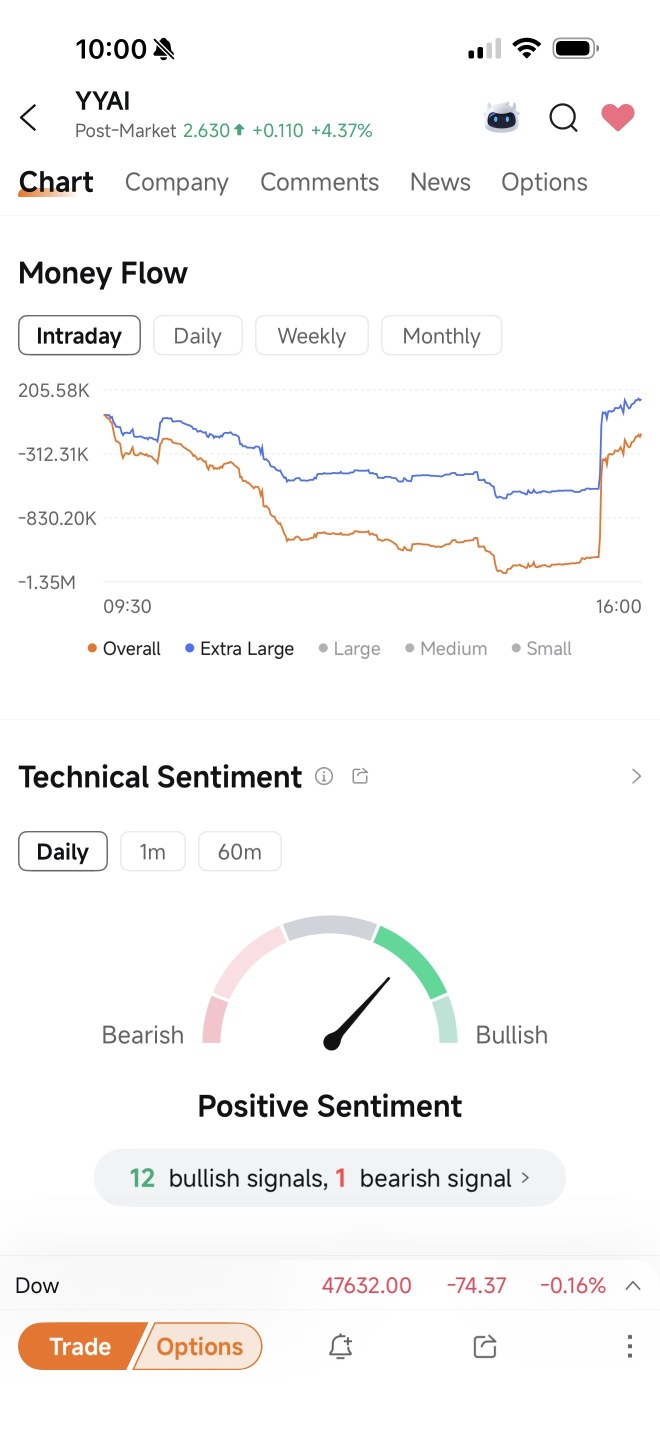
Task: Toggle the Large money flow legend
Action: [349, 649]
